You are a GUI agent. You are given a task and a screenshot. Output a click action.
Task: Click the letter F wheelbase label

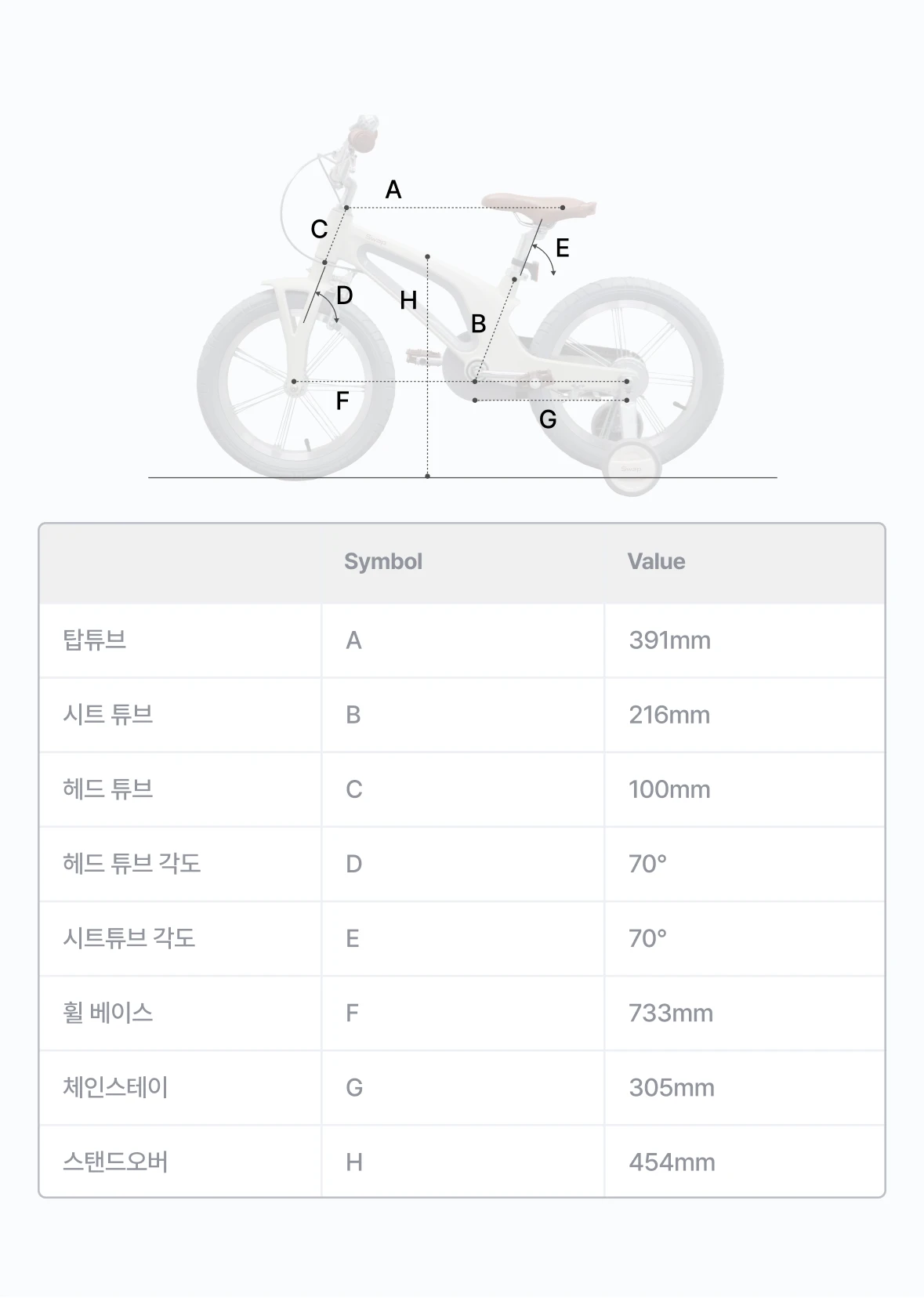pos(342,401)
